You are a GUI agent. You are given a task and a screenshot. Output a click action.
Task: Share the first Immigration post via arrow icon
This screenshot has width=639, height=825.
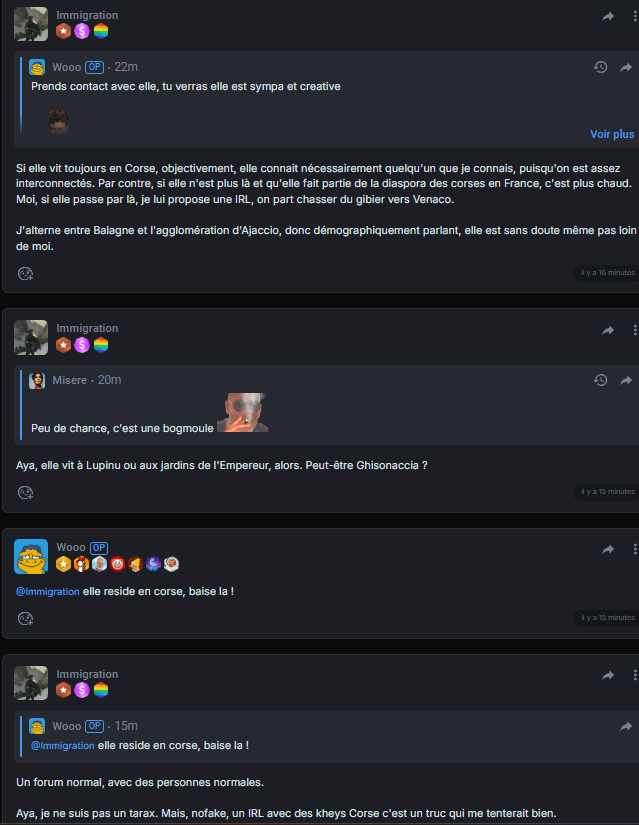[x=608, y=16]
